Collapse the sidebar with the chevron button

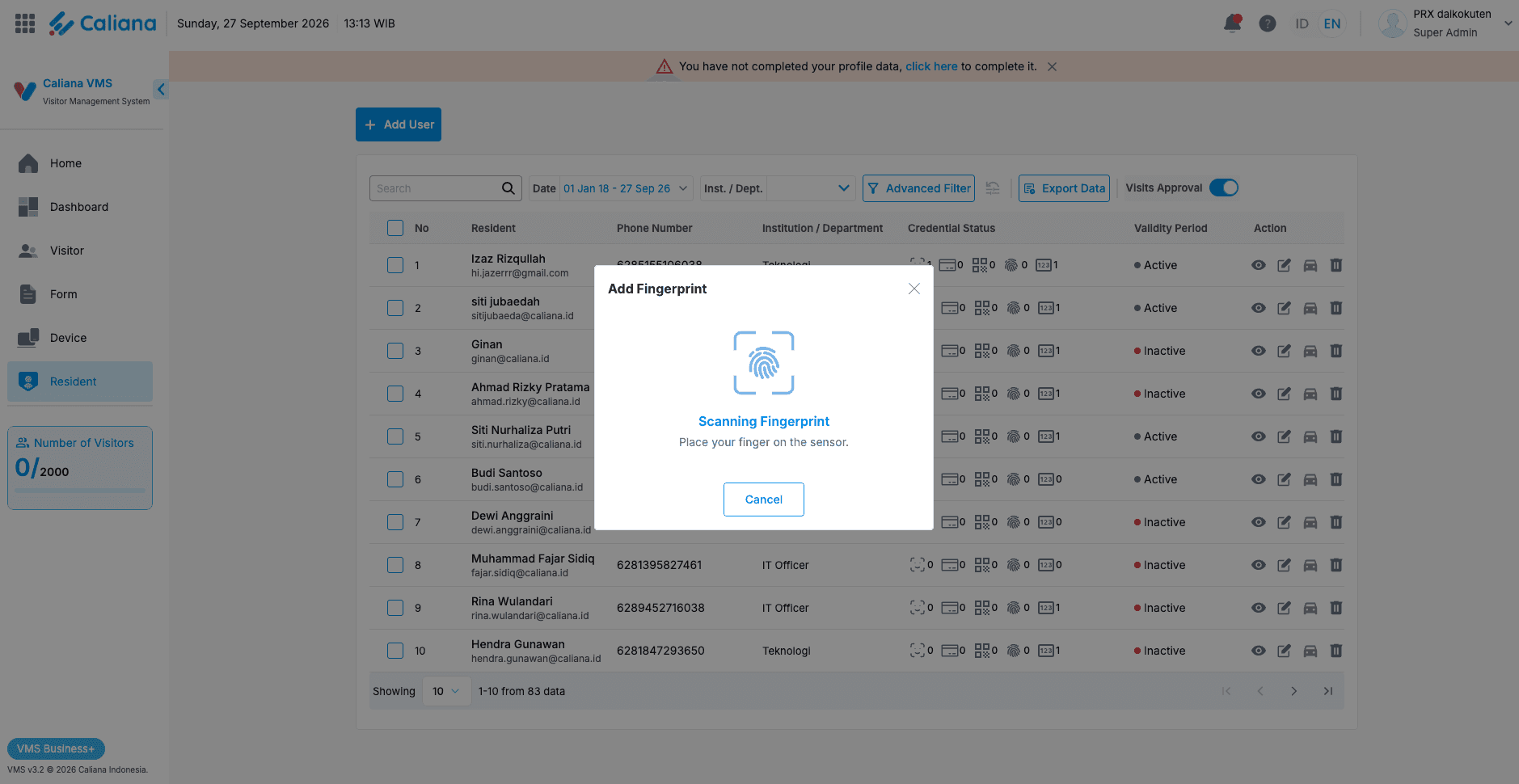161,89
